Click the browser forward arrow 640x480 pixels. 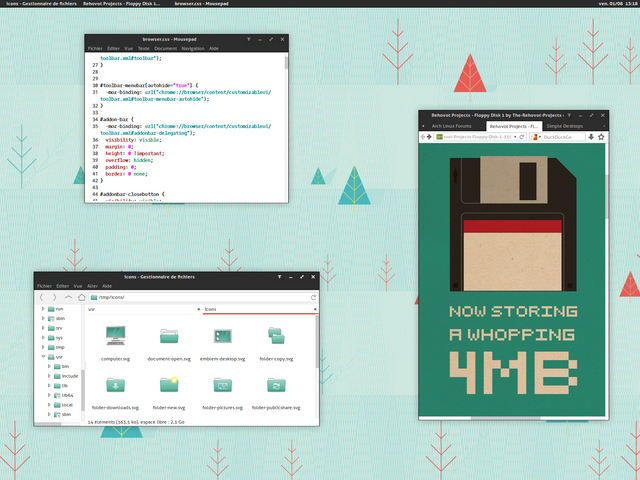tap(429, 137)
